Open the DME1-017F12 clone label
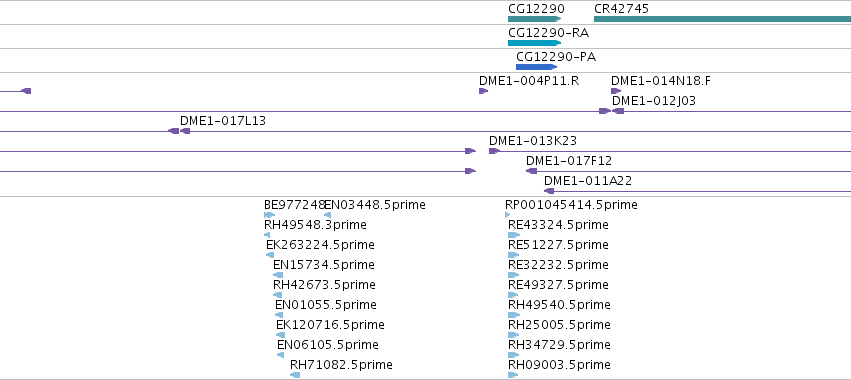 pyautogui.click(x=569, y=161)
